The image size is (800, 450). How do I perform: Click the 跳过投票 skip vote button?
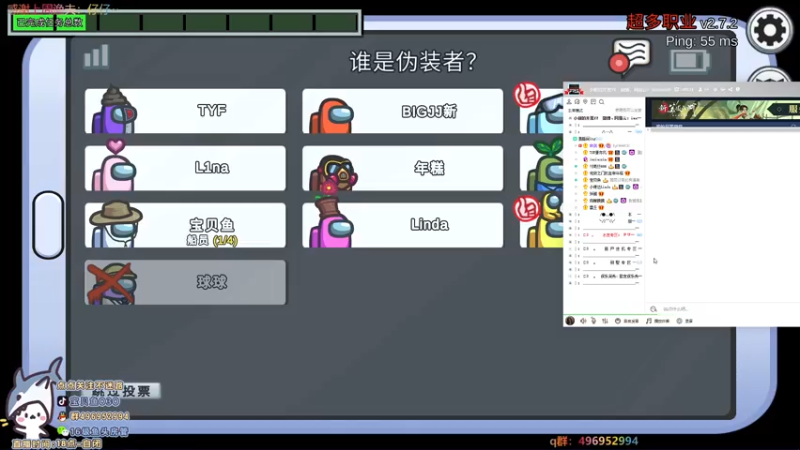coord(122,391)
